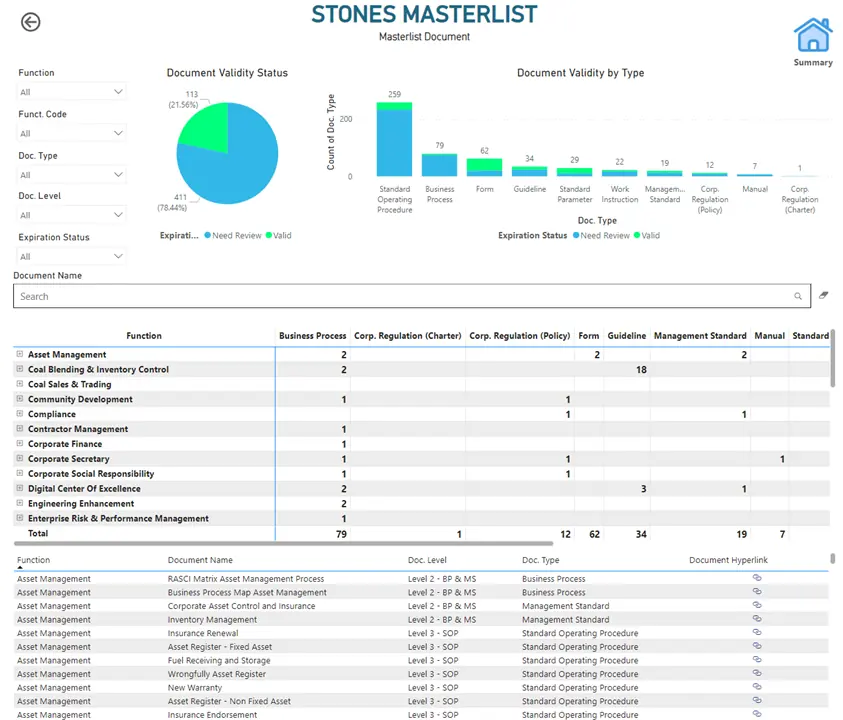Sort matrix by Corp. Regulation (Charter) header
Image resolution: width=843 pixels, height=720 pixels.
point(408,336)
